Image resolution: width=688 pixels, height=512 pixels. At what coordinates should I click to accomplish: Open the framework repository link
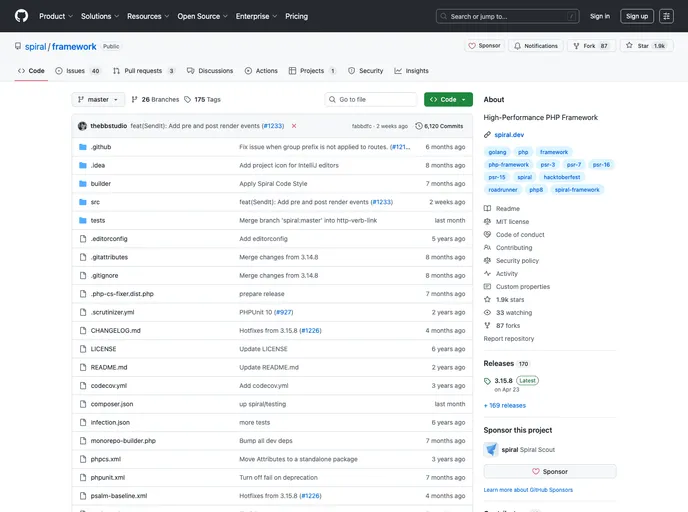[74, 47]
